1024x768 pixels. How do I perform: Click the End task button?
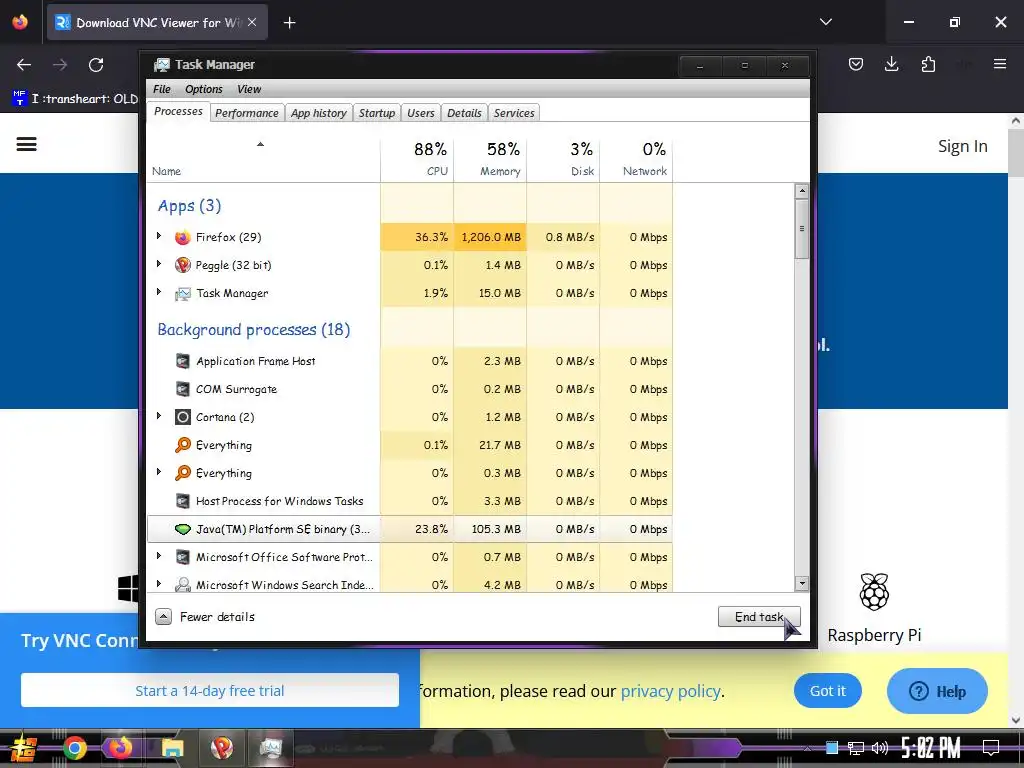(x=759, y=616)
